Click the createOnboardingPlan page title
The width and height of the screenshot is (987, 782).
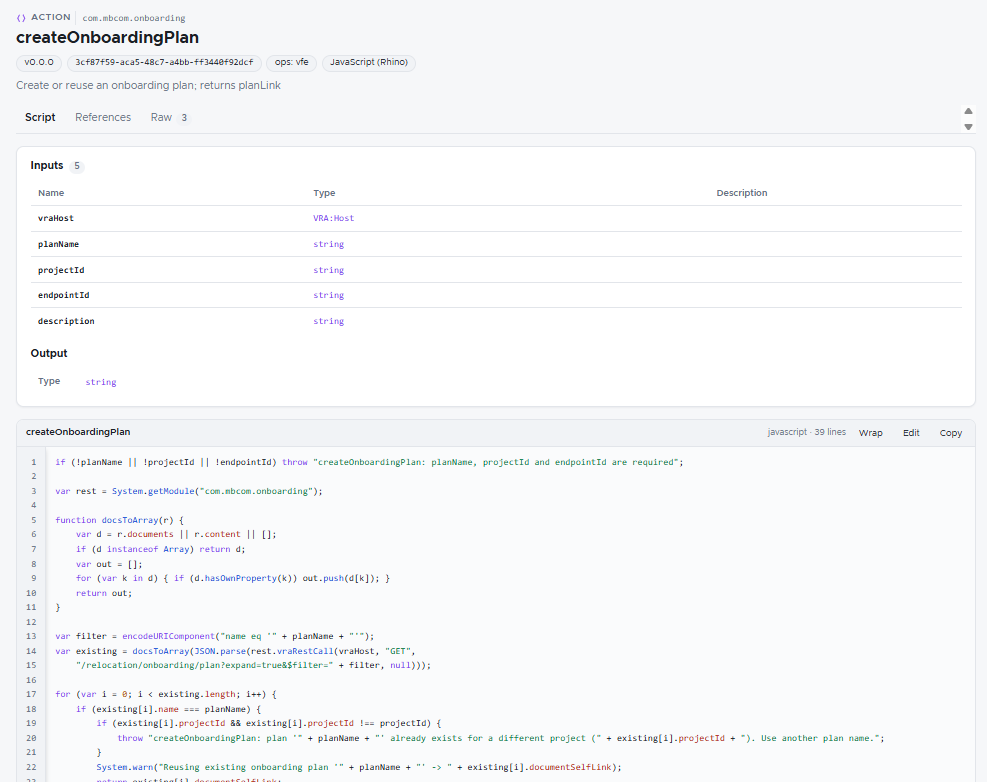point(108,37)
